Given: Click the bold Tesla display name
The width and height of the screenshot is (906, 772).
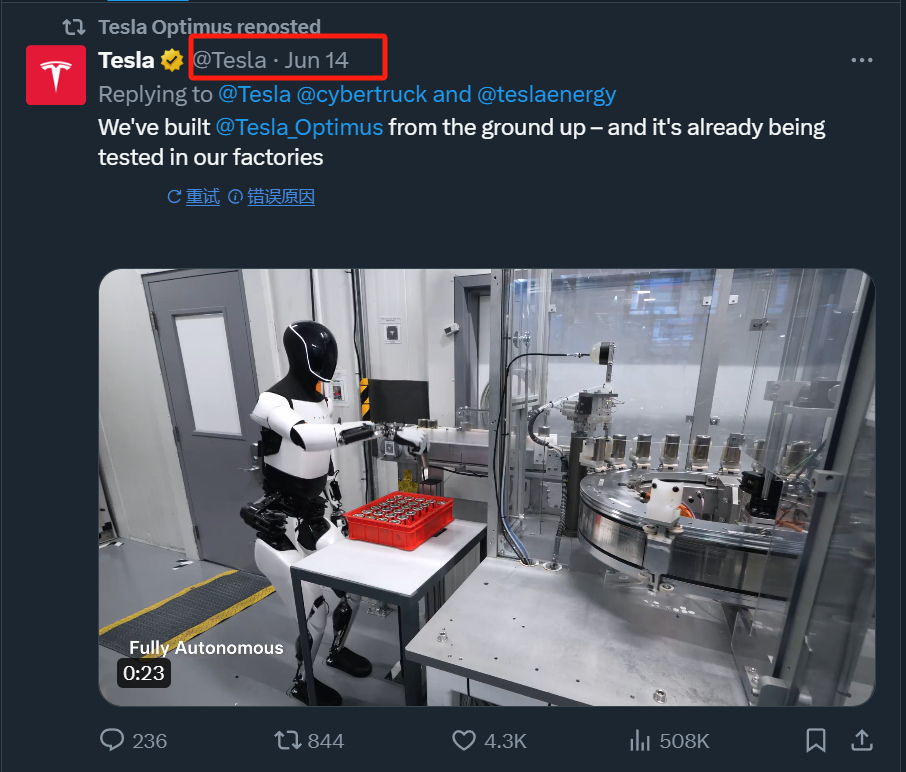Looking at the screenshot, I should [x=126, y=60].
